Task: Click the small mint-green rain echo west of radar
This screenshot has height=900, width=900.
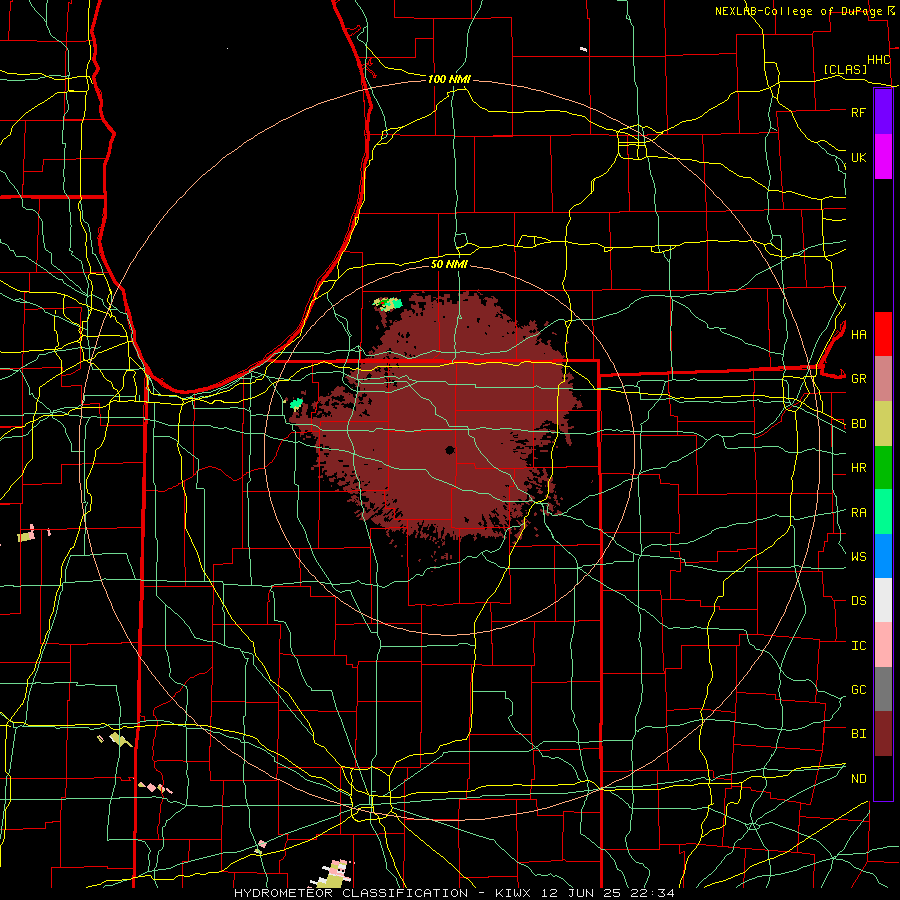Action: (x=296, y=404)
